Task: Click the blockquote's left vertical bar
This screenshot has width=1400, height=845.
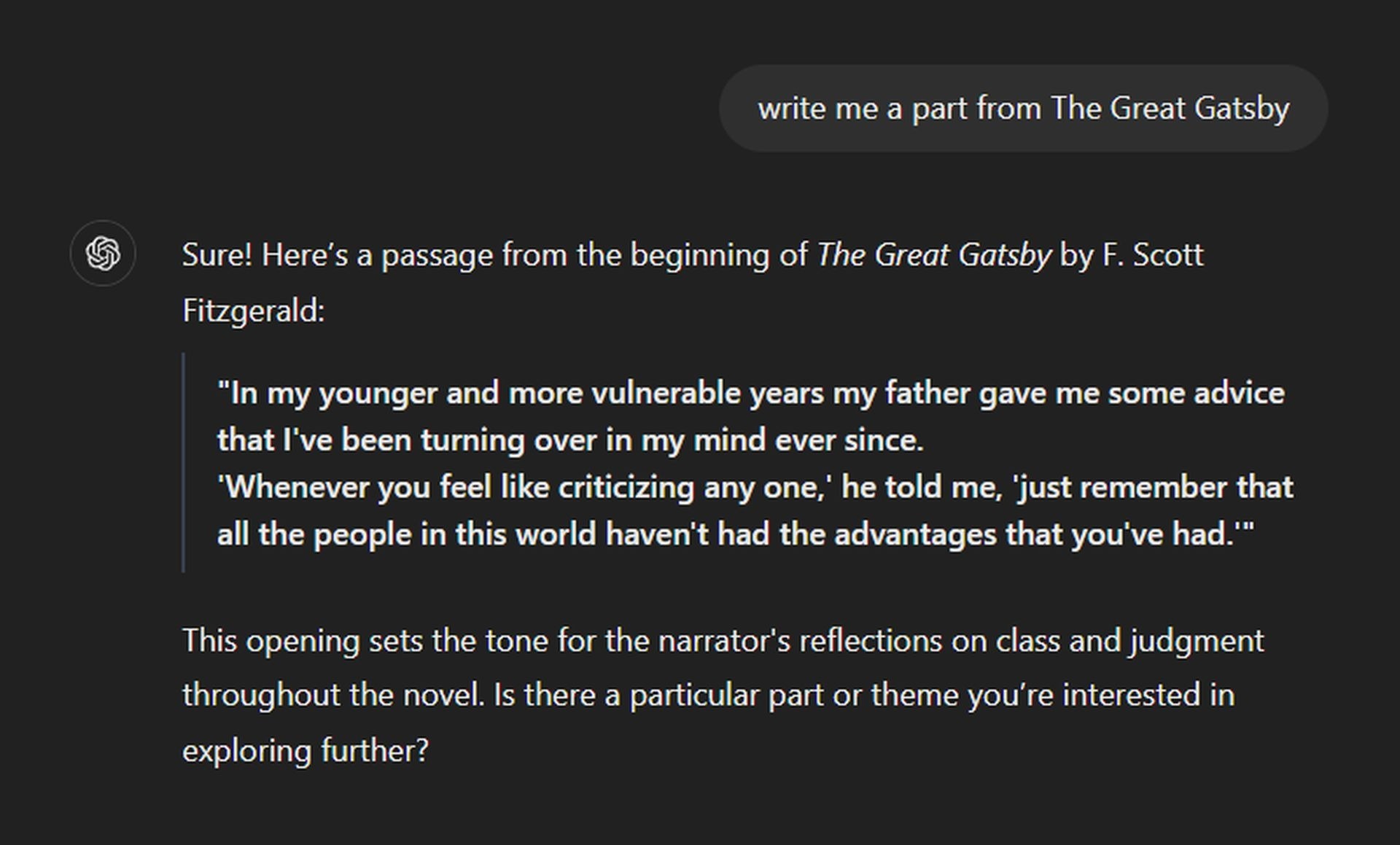Action: (x=183, y=463)
